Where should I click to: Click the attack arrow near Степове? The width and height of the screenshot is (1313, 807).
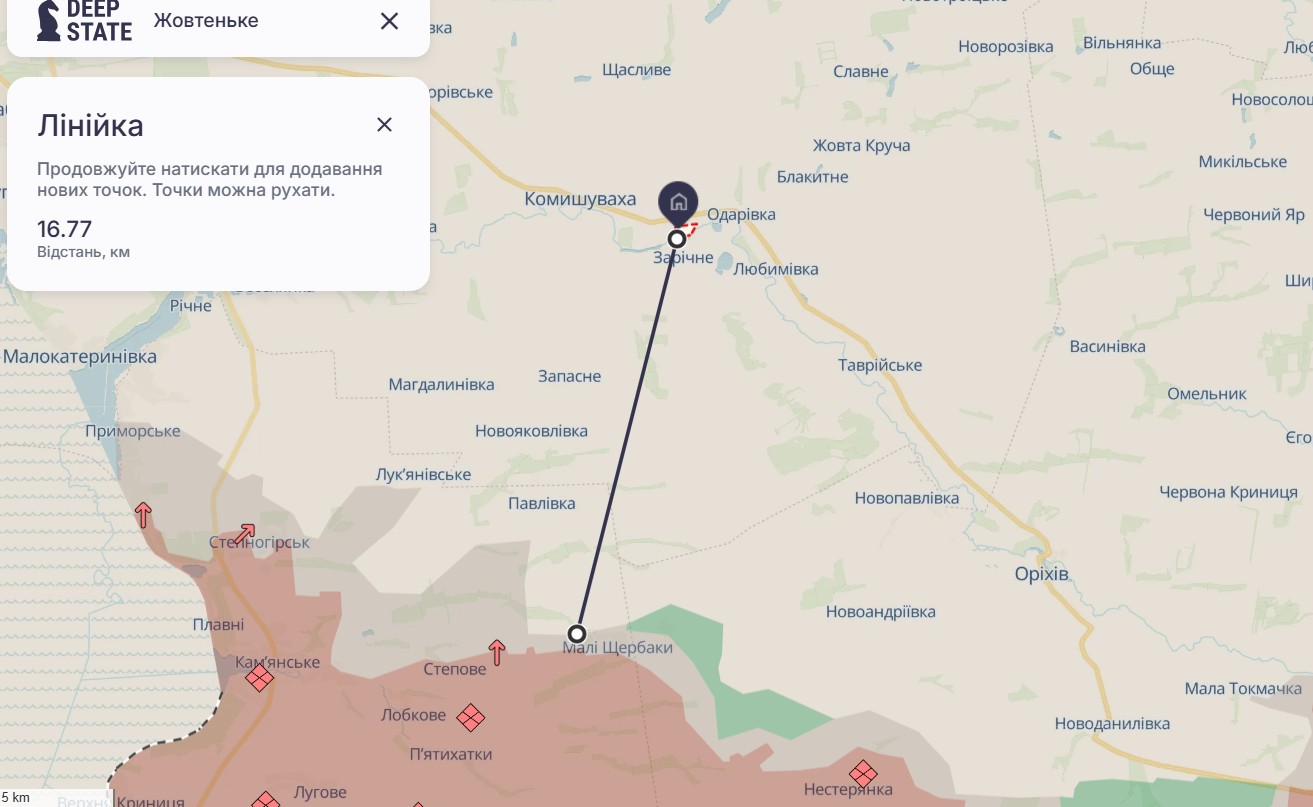[x=497, y=653]
